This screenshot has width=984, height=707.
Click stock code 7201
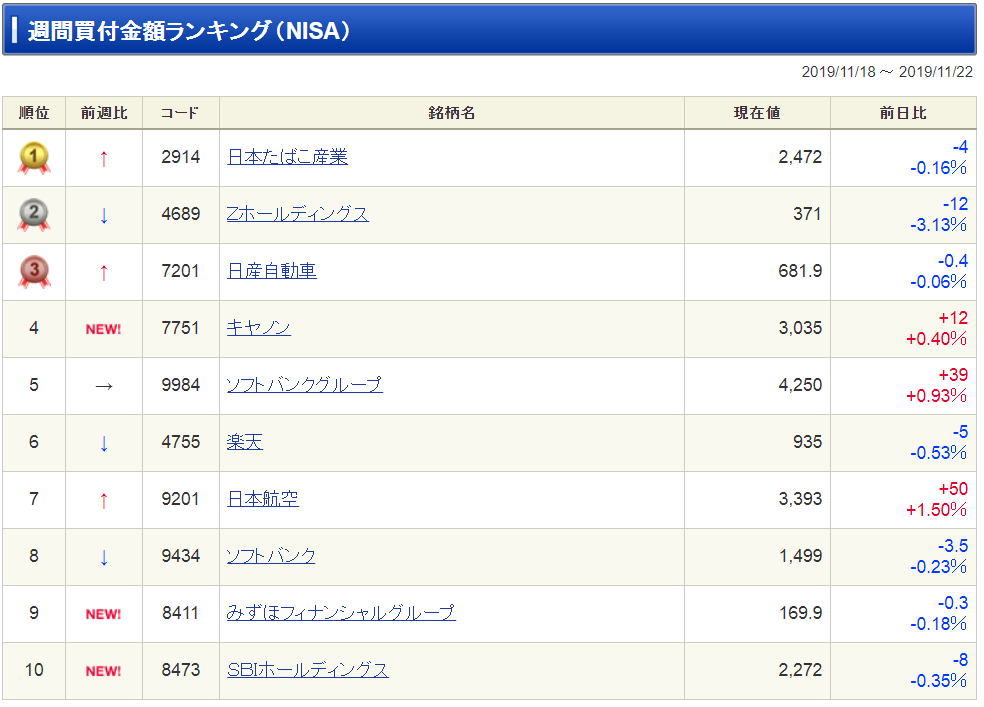[x=181, y=271]
